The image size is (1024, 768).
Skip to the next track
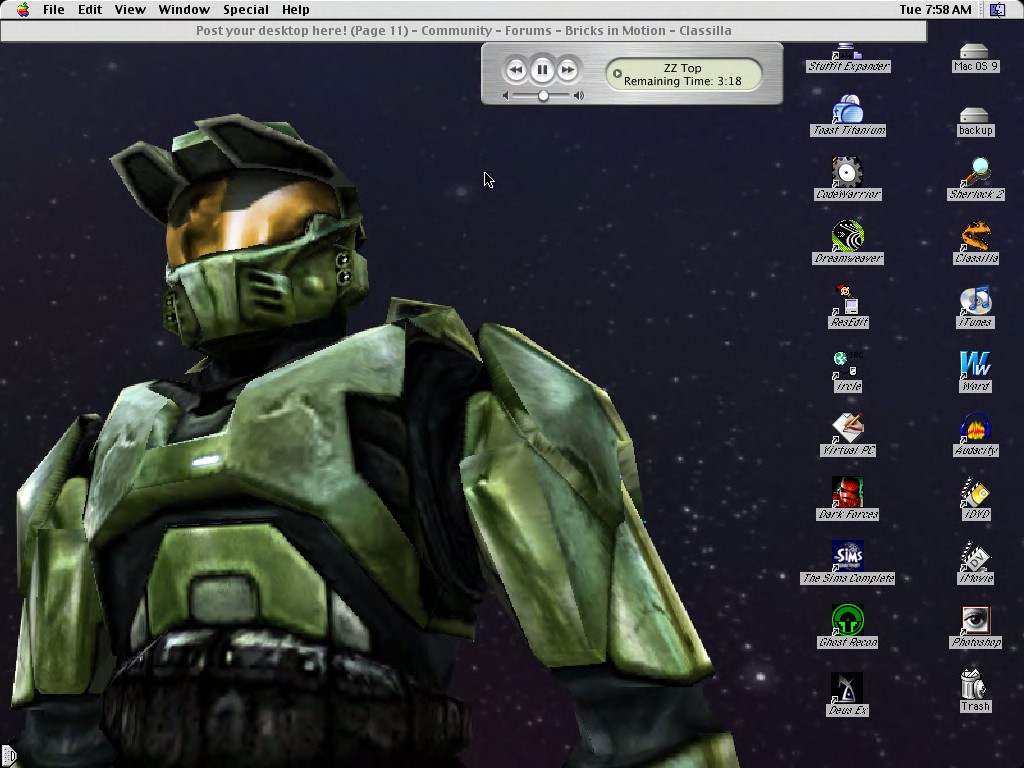pos(567,69)
